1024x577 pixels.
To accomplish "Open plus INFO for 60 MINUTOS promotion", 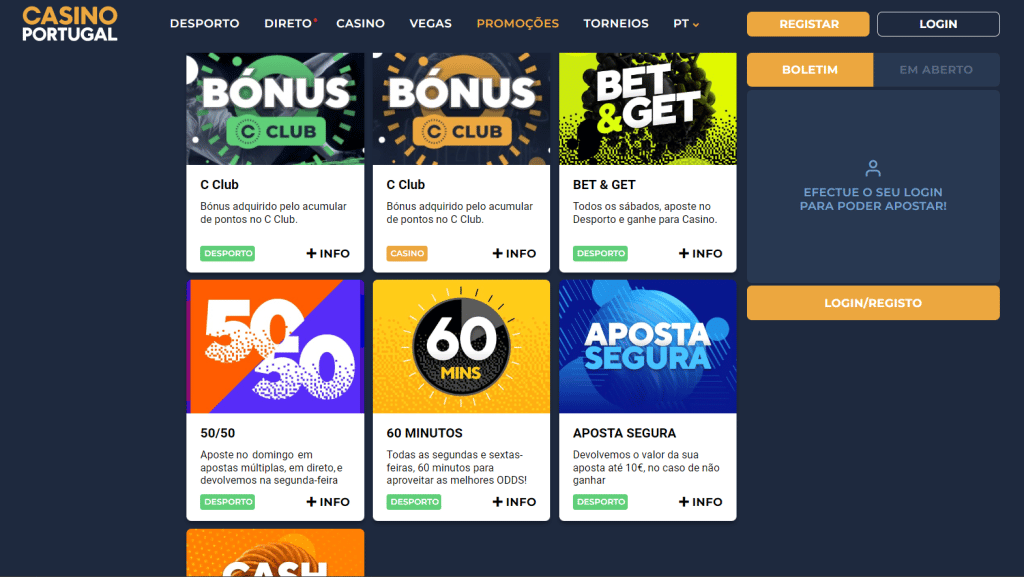I will (514, 502).
